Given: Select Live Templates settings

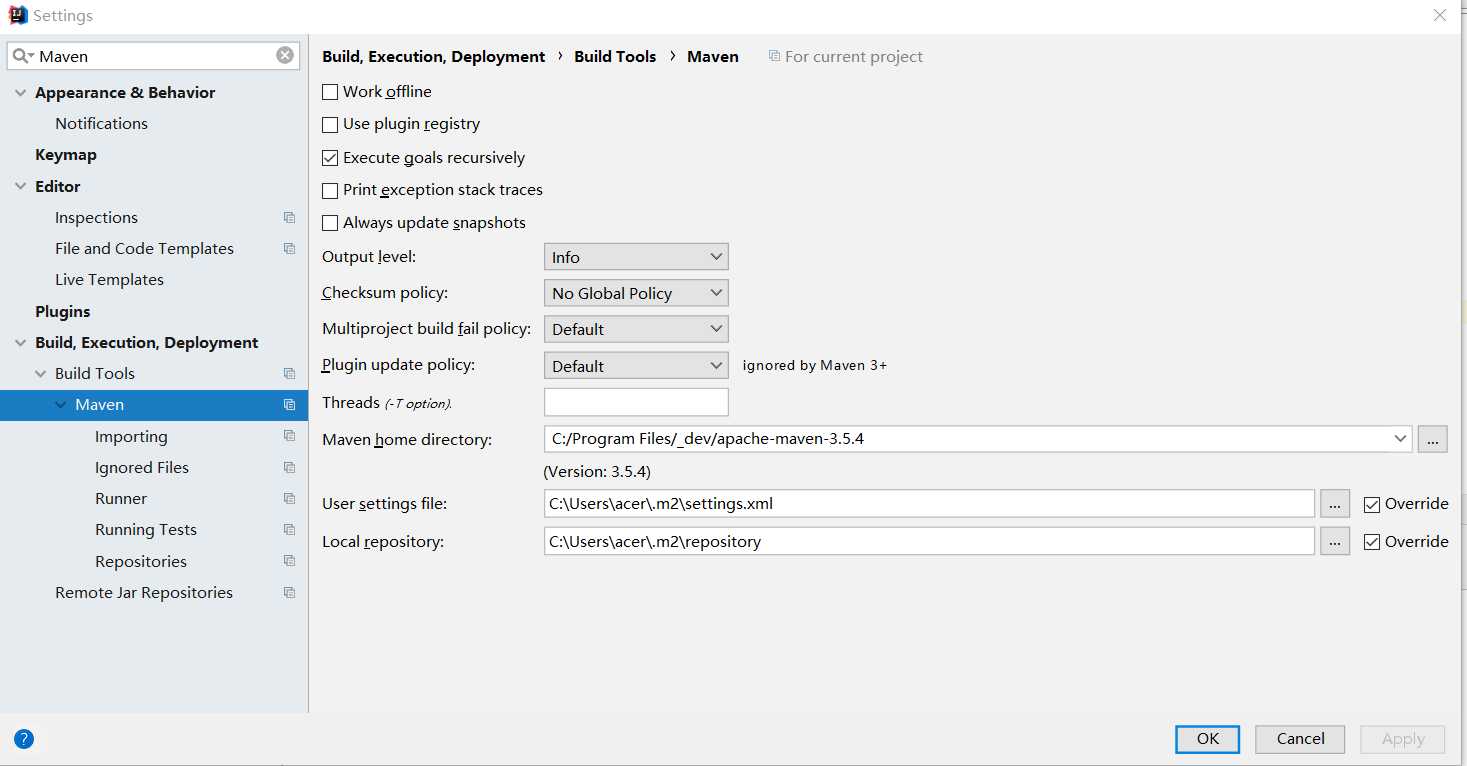Looking at the screenshot, I should (x=109, y=280).
